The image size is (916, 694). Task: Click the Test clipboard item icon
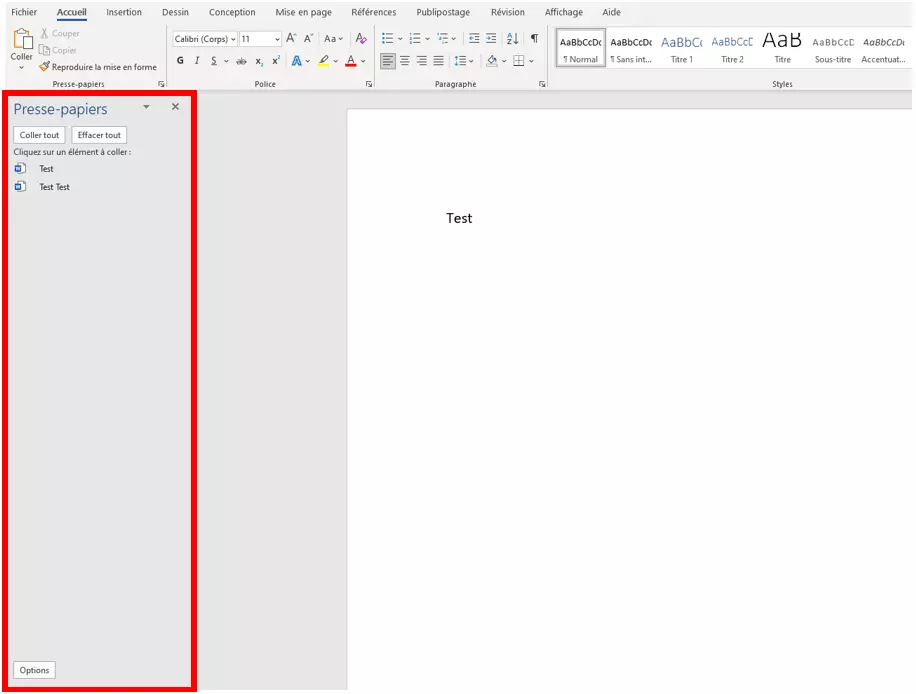(20, 169)
